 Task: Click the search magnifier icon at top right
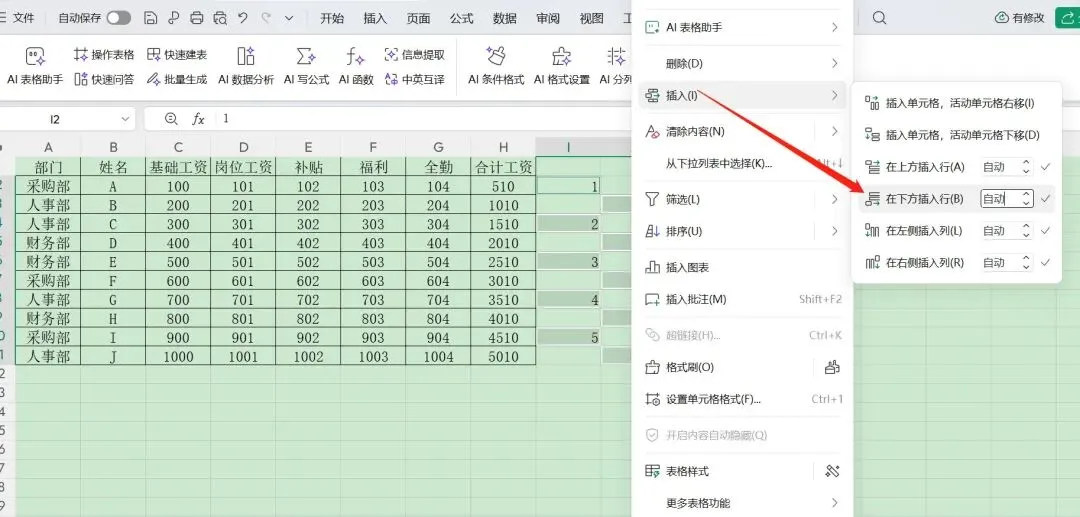(880, 19)
